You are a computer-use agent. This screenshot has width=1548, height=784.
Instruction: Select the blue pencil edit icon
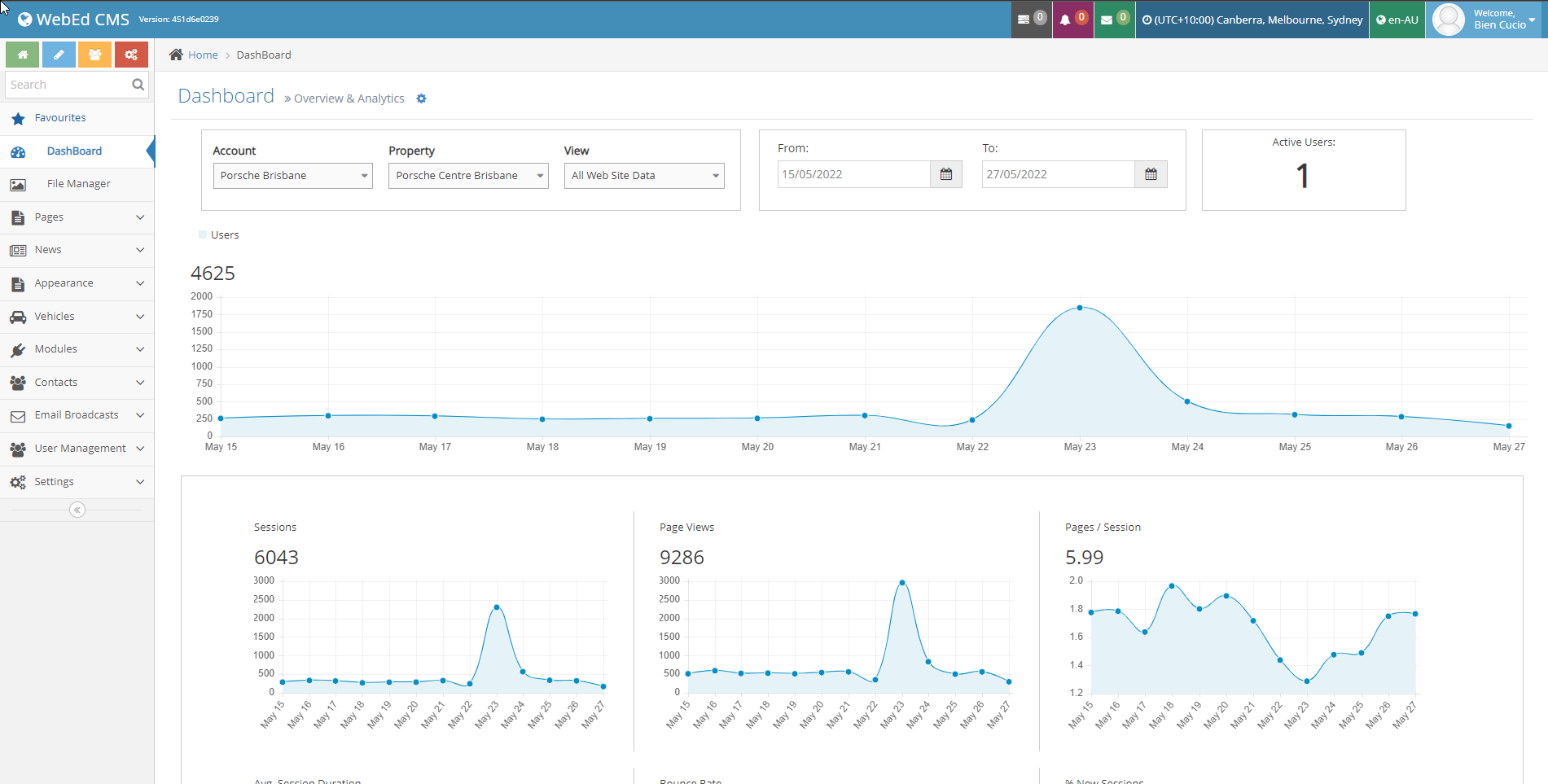click(58, 54)
